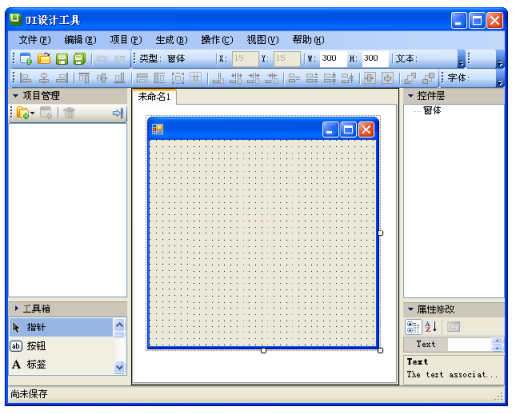This screenshot has height=414, width=516.
Task: Click the single green save icon
Action: [x=62, y=59]
